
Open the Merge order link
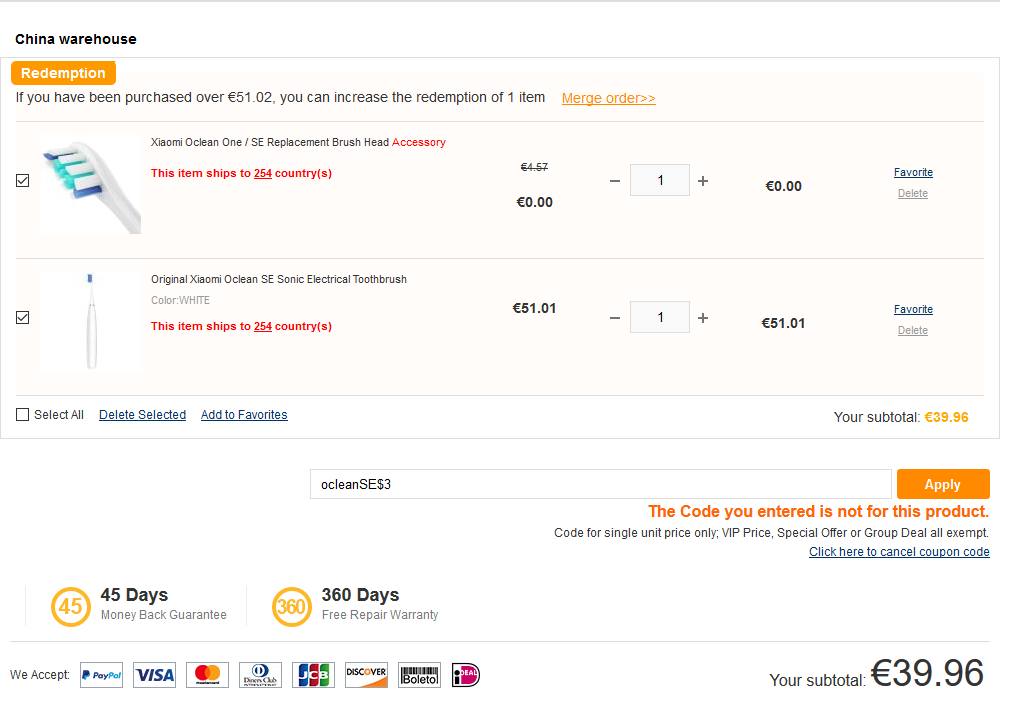(x=608, y=99)
